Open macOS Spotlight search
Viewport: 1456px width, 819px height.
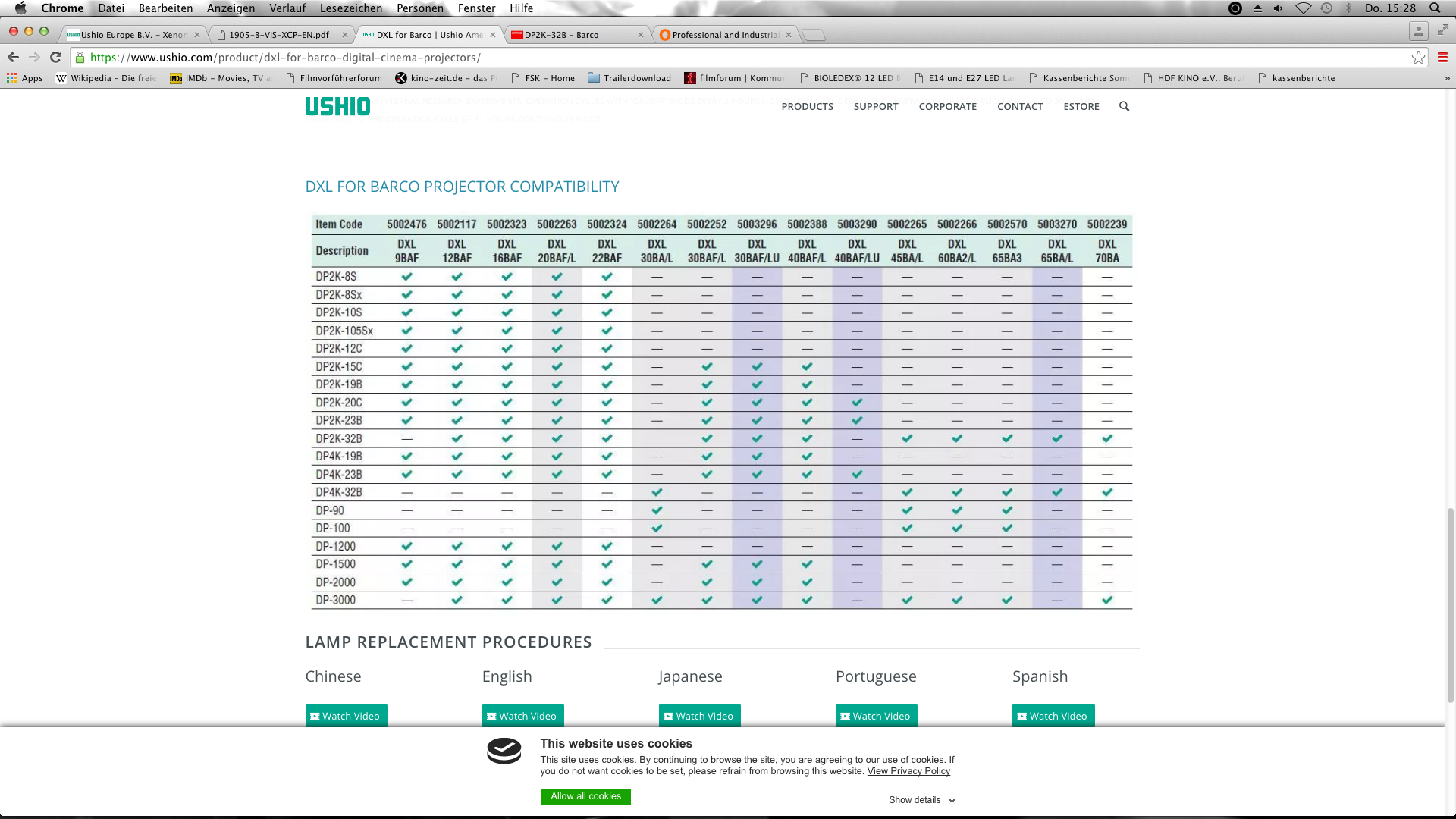(1435, 8)
